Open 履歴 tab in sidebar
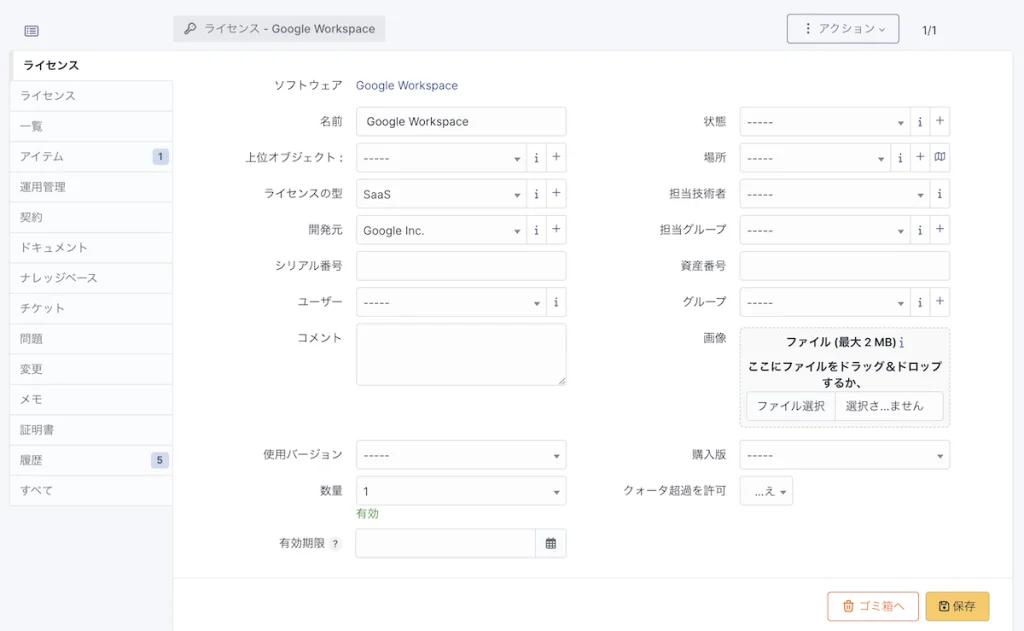1024x631 pixels. click(x=91, y=461)
